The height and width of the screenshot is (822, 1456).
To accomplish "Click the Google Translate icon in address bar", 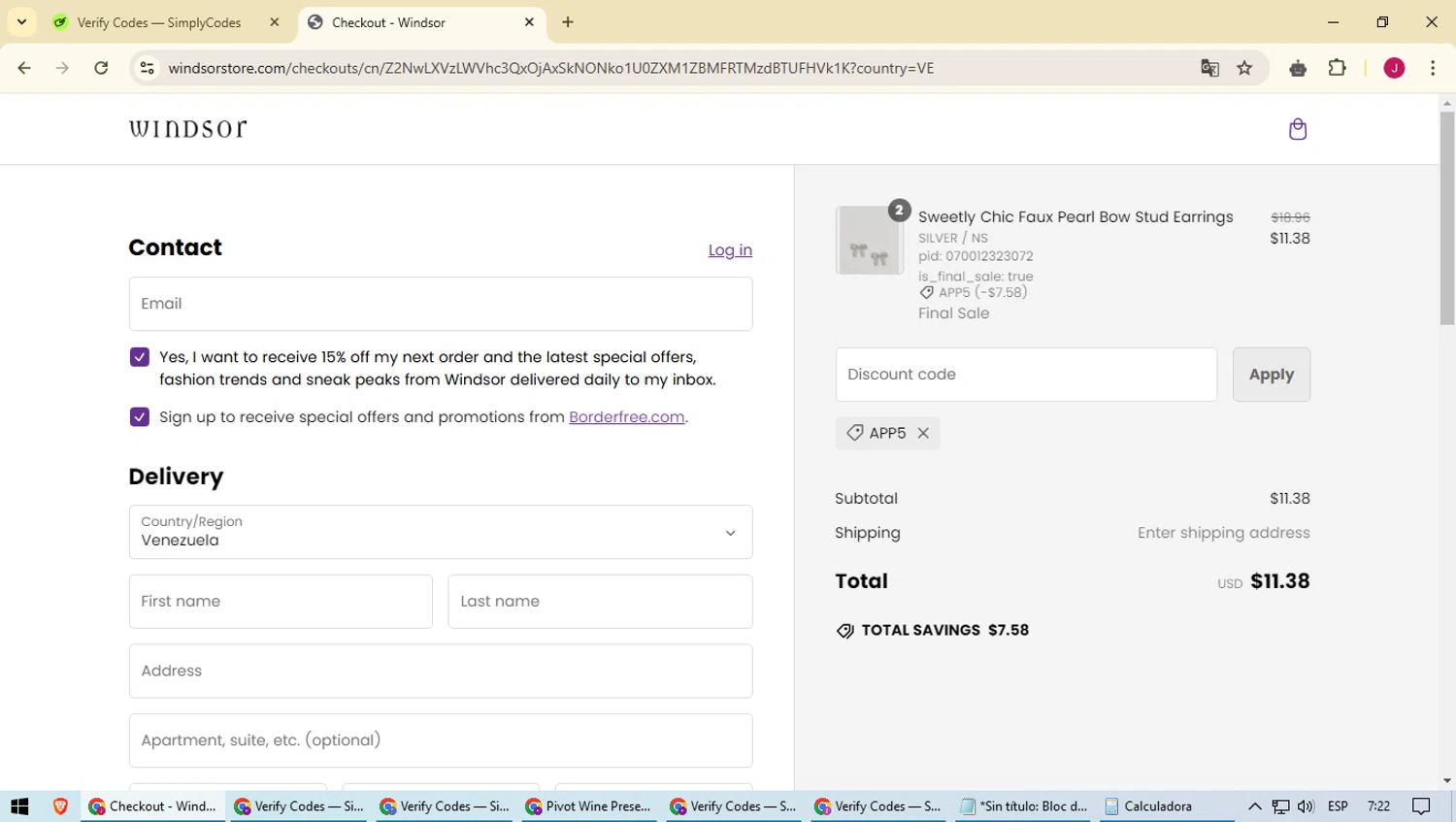I will pos(1209,68).
